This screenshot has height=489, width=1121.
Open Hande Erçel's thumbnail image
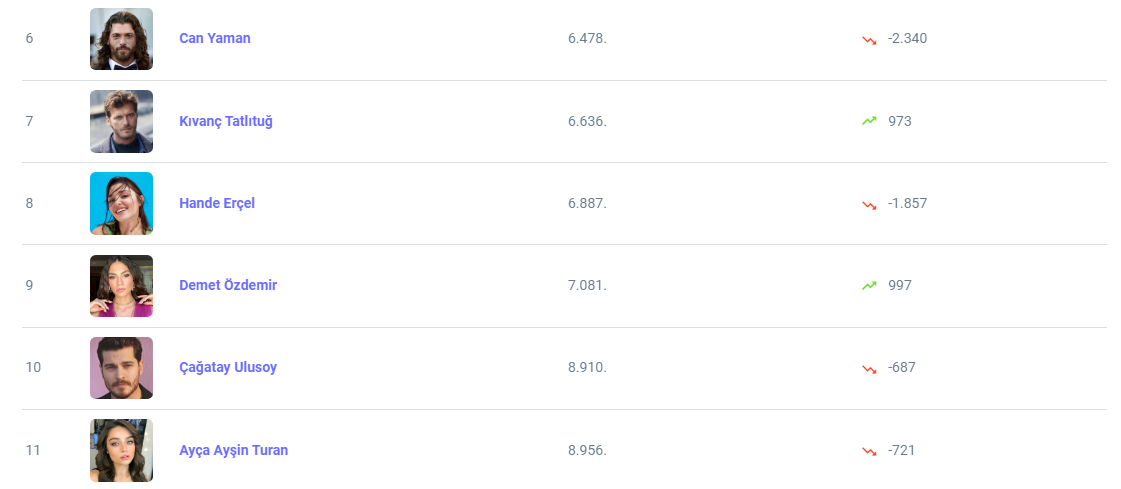tap(121, 203)
